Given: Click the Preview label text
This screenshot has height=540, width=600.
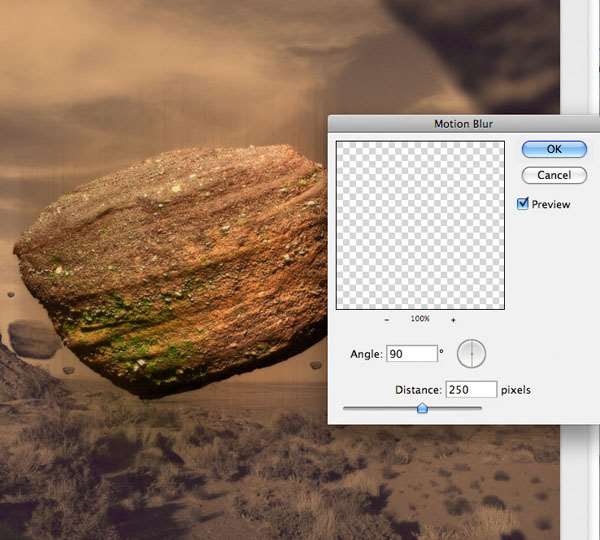Looking at the screenshot, I should pyautogui.click(x=551, y=205).
